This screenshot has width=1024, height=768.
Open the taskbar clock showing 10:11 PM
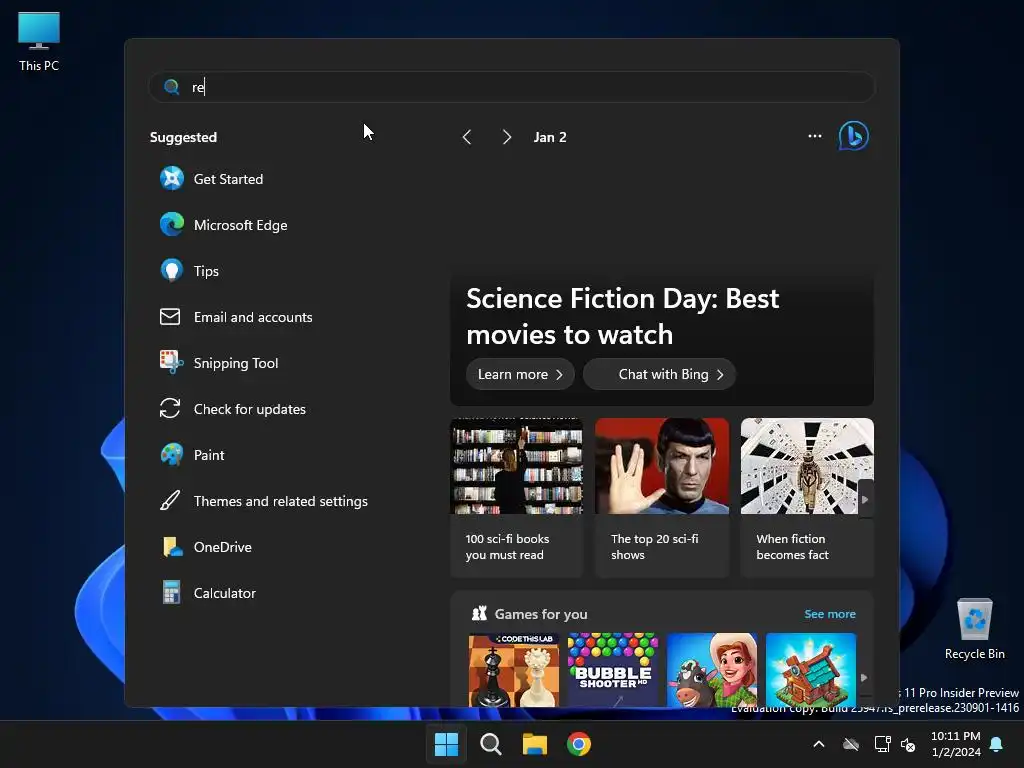click(x=955, y=744)
